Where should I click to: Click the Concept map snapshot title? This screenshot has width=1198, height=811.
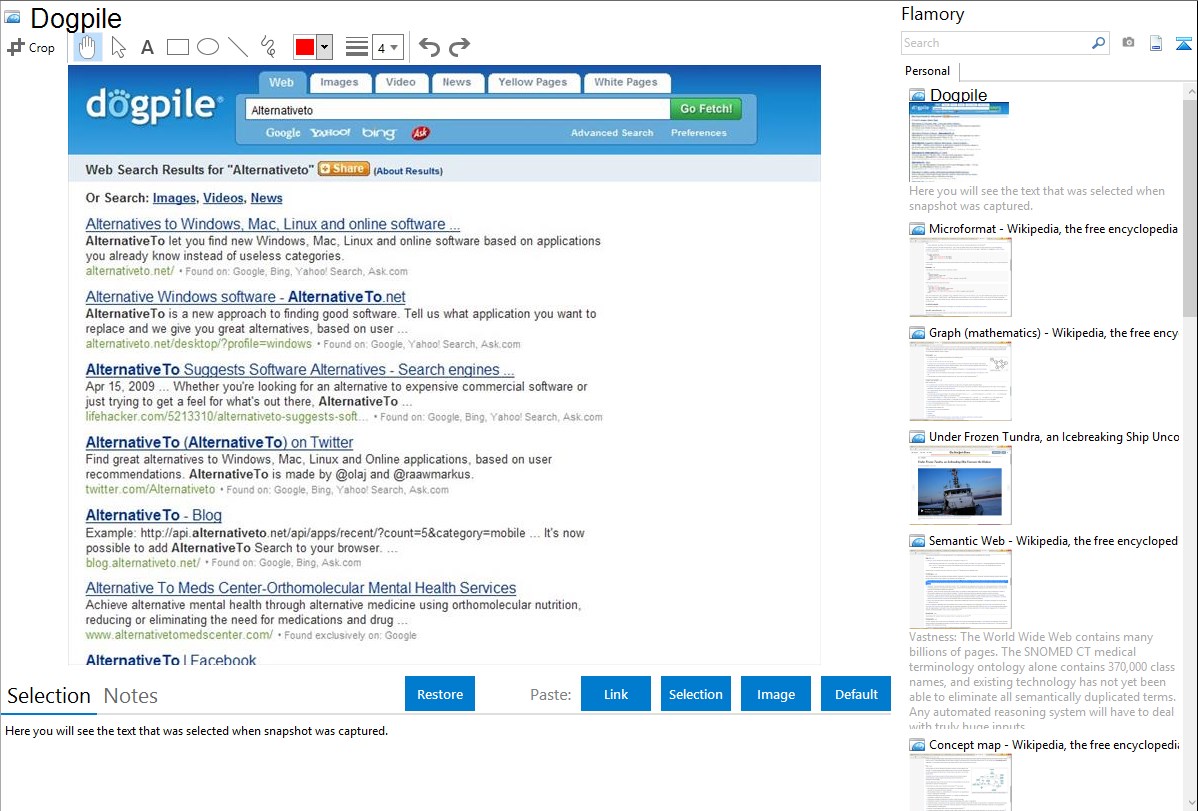[1054, 744]
